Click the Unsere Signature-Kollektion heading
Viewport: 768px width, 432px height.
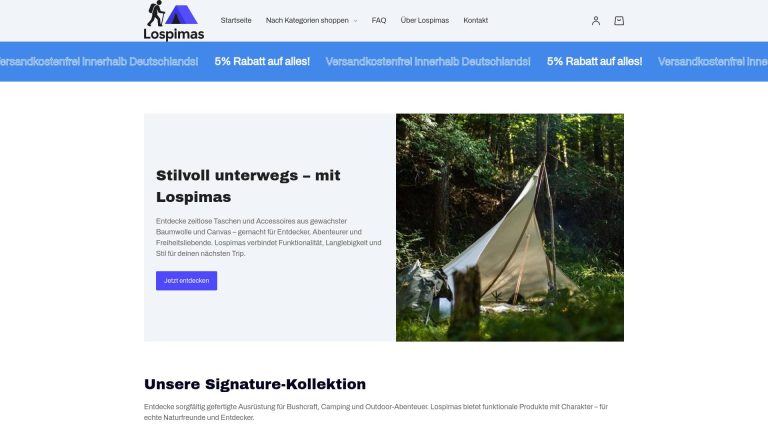(255, 384)
